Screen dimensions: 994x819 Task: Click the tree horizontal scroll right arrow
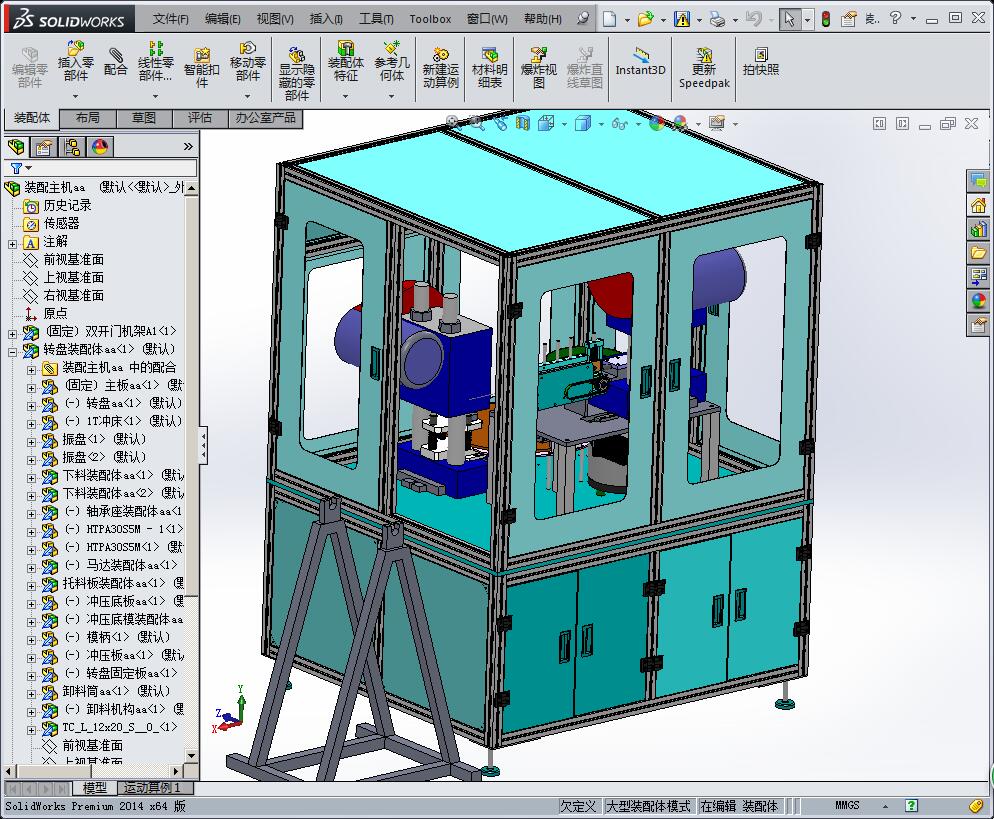click(176, 771)
